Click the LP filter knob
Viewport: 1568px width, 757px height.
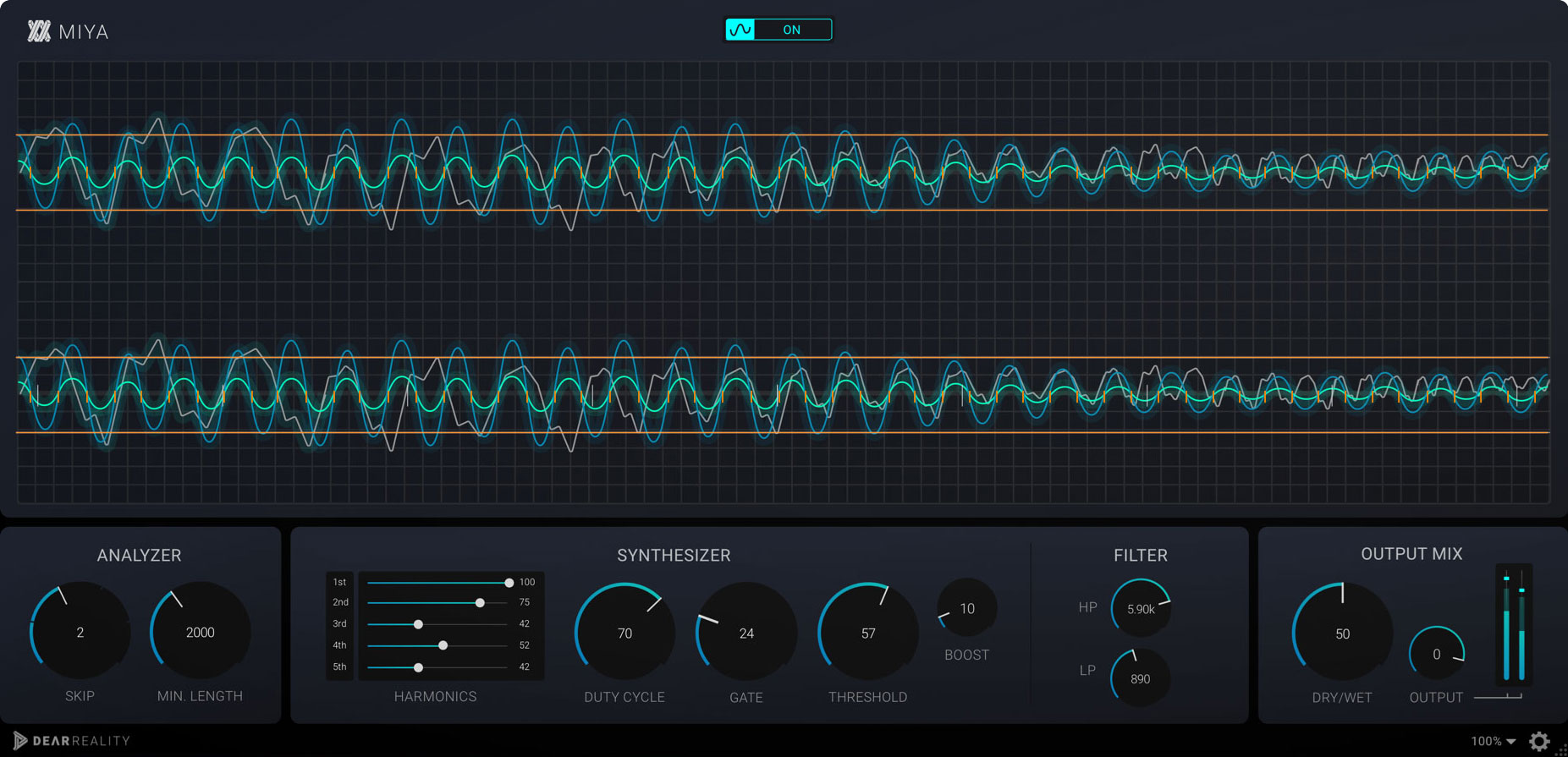pyautogui.click(x=1140, y=678)
